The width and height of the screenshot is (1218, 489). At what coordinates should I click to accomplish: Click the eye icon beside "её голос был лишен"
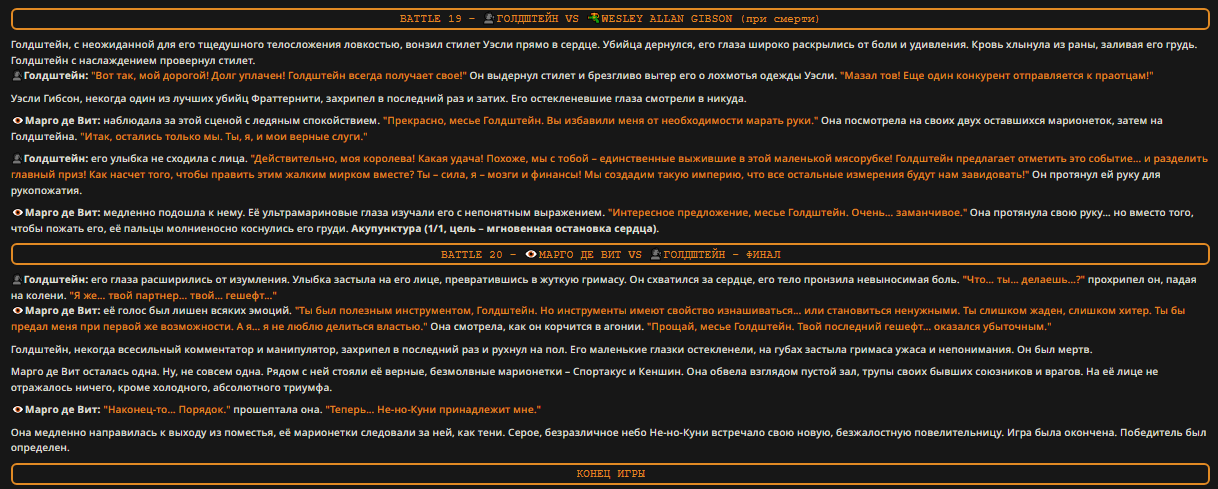pyautogui.click(x=17, y=311)
